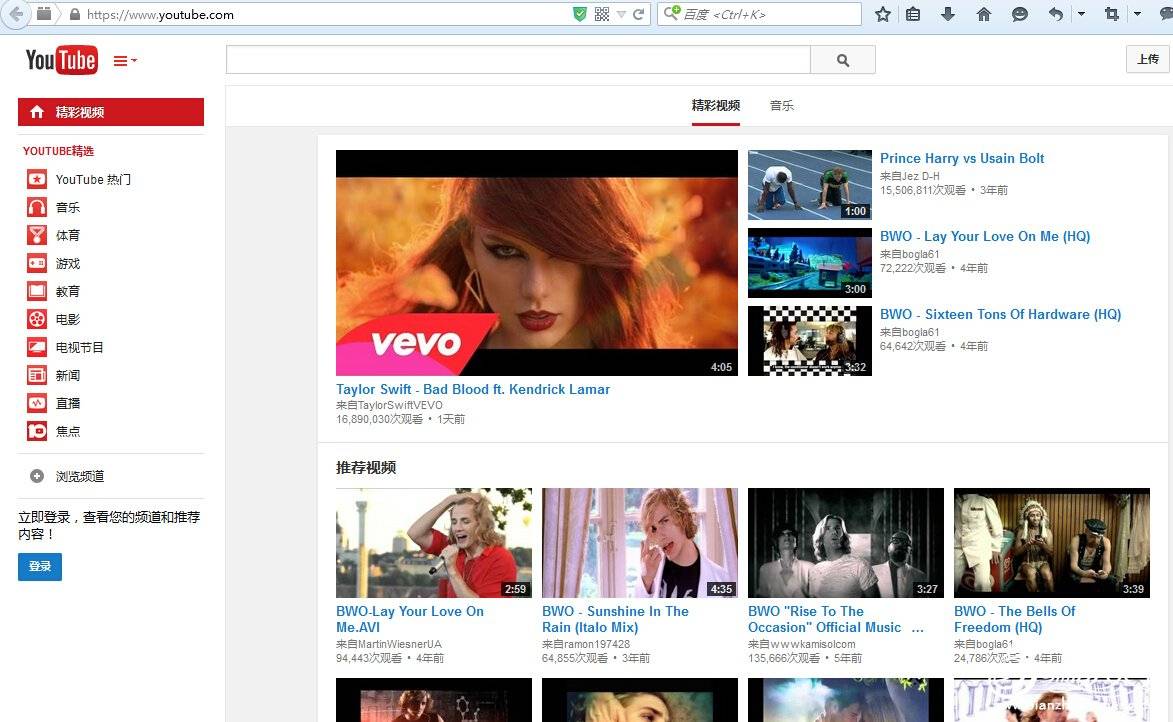Click the crop screenshot tool icon
The image size is (1173, 722).
(x=1112, y=14)
